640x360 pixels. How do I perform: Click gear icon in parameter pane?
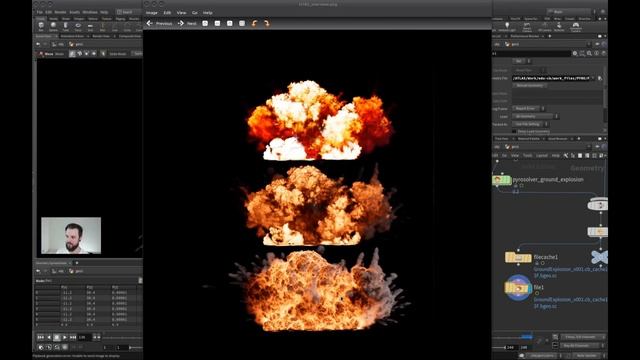[575, 53]
